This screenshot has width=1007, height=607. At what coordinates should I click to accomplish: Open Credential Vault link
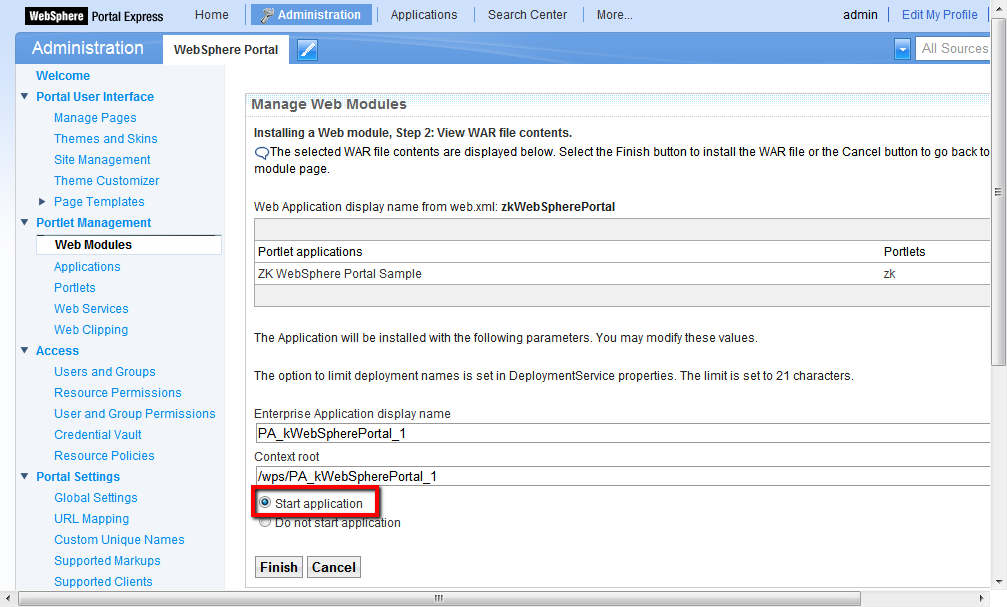(98, 435)
